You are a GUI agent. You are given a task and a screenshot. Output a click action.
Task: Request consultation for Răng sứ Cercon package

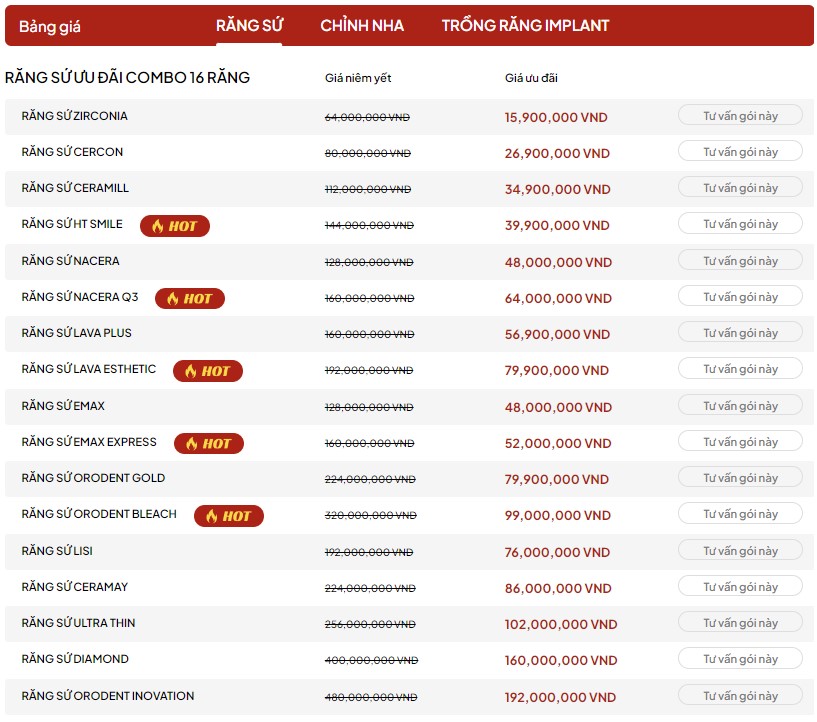[740, 152]
